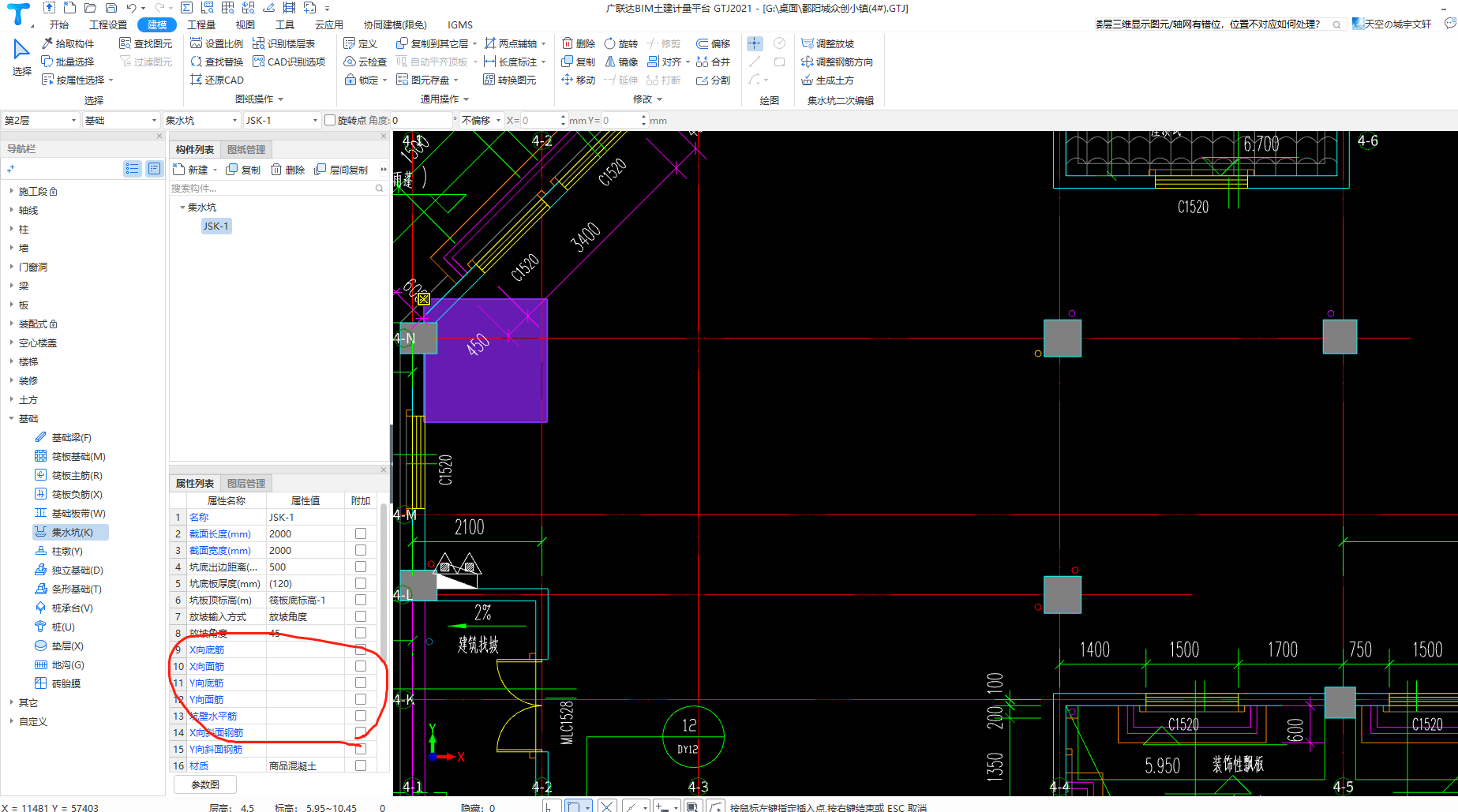Image resolution: width=1458 pixels, height=812 pixels.
Task: Click 复制 button in component list toolbar
Action: point(243,170)
